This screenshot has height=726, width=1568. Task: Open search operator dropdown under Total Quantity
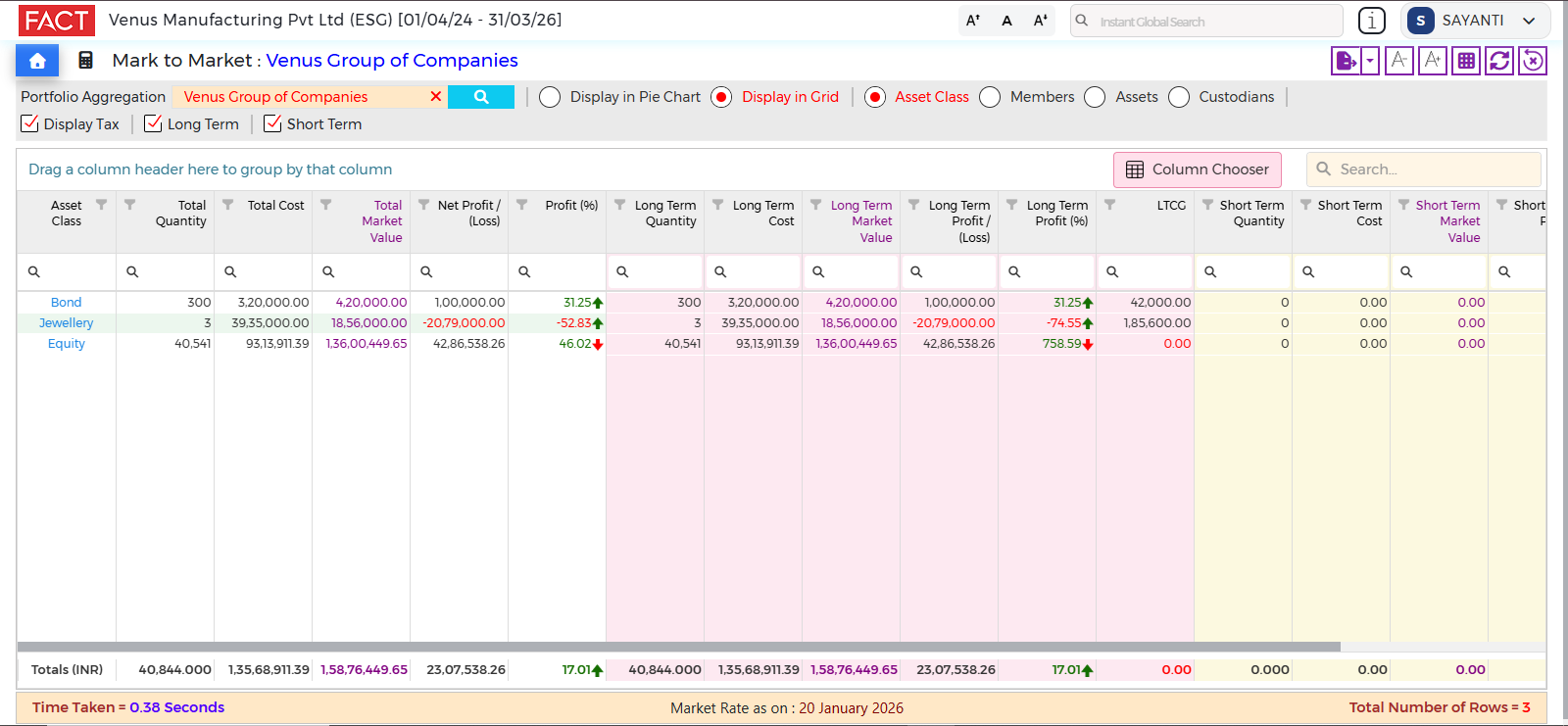coord(132,272)
